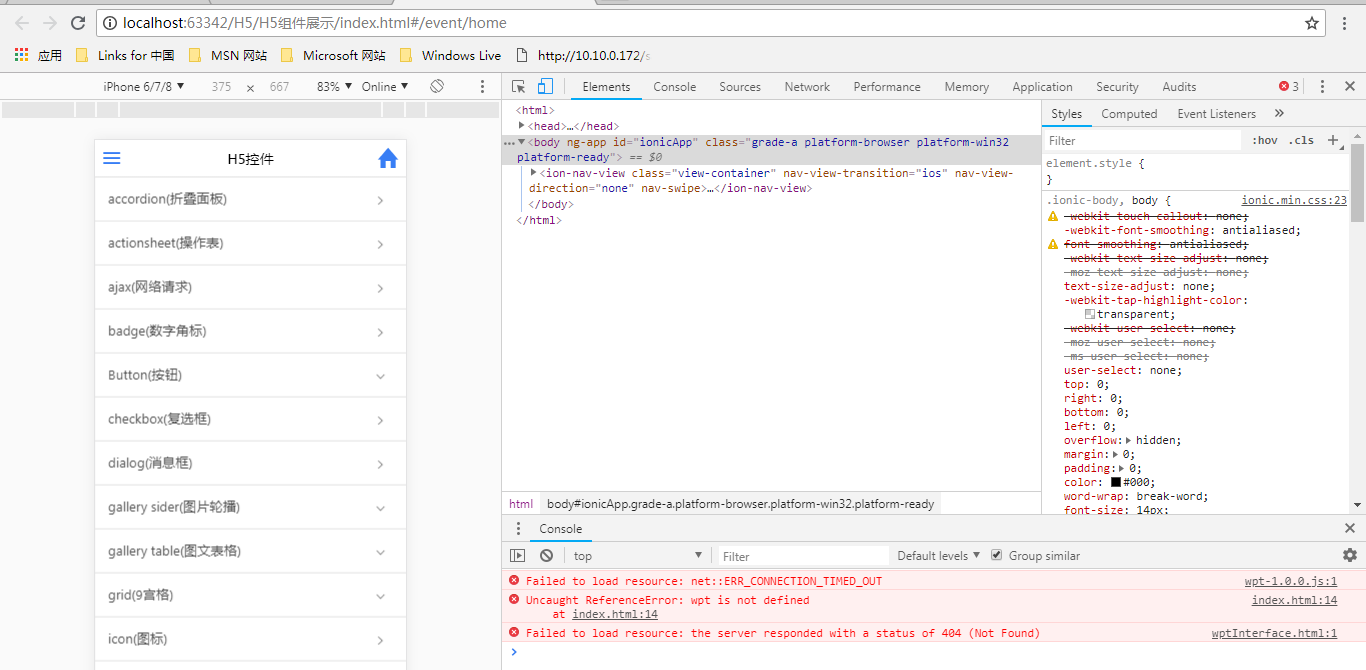Image resolution: width=1366 pixels, height=670 pixels.
Task: Activate the inspect element picker icon
Action: 518,87
